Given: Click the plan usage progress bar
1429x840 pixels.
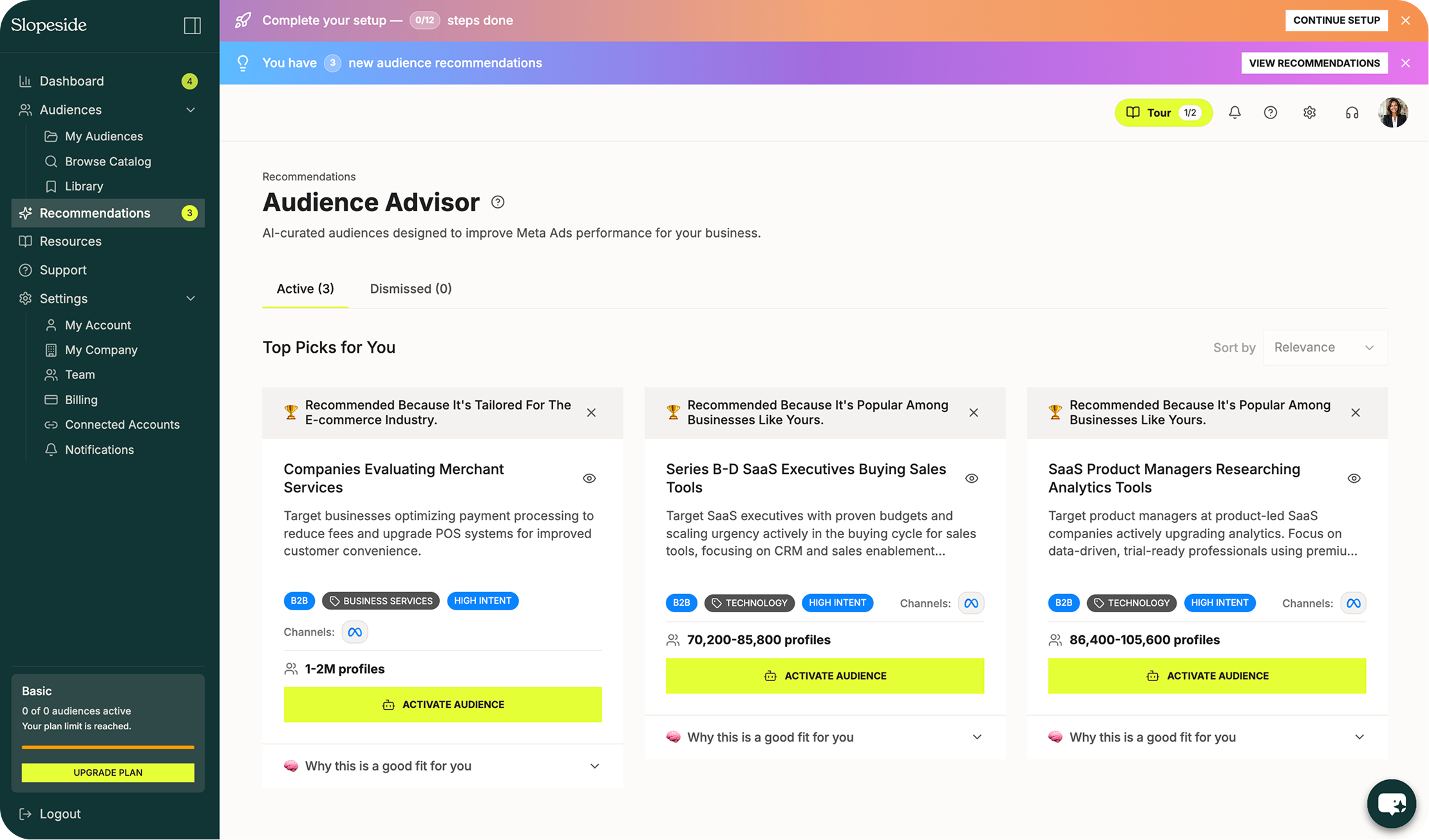Looking at the screenshot, I should pyautogui.click(x=108, y=747).
